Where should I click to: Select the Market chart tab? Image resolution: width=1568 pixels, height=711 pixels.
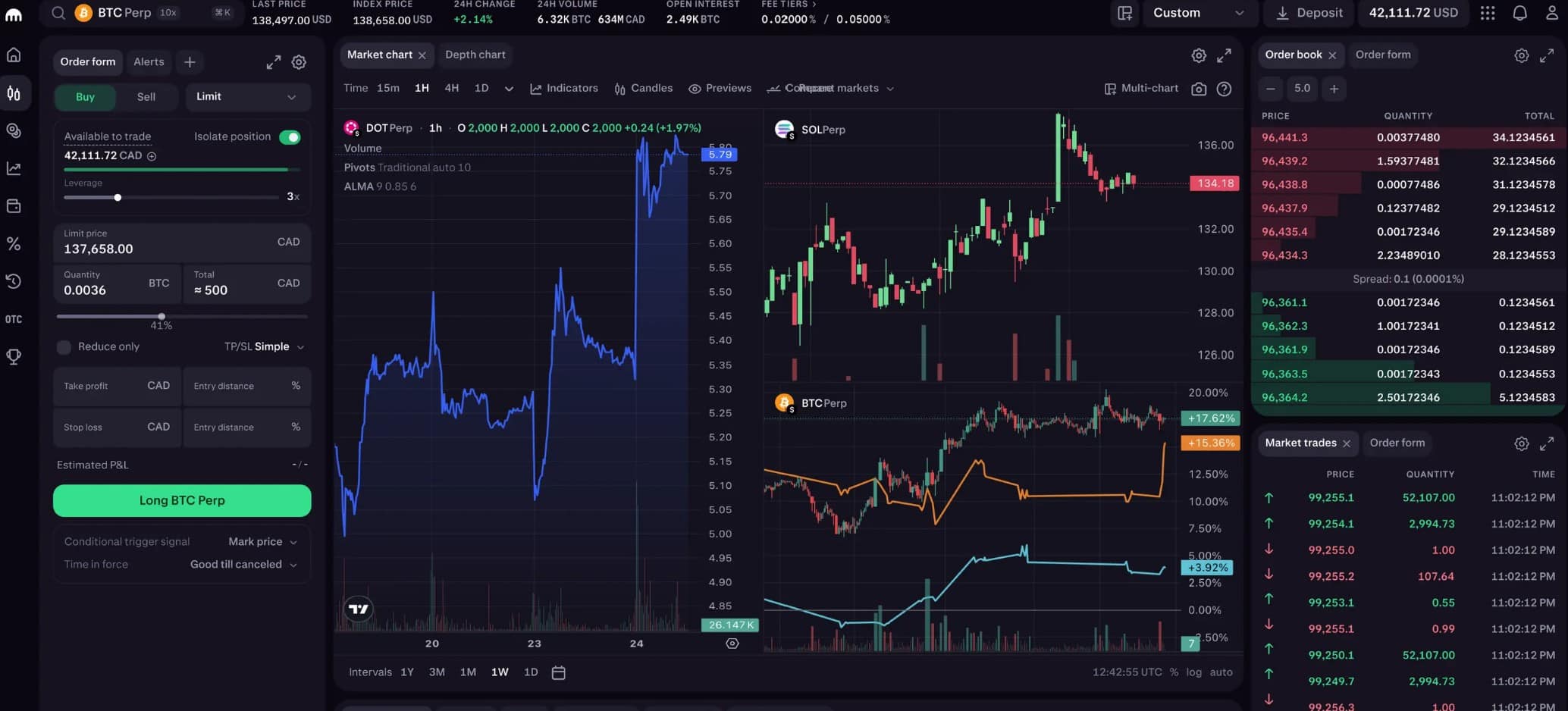[379, 55]
